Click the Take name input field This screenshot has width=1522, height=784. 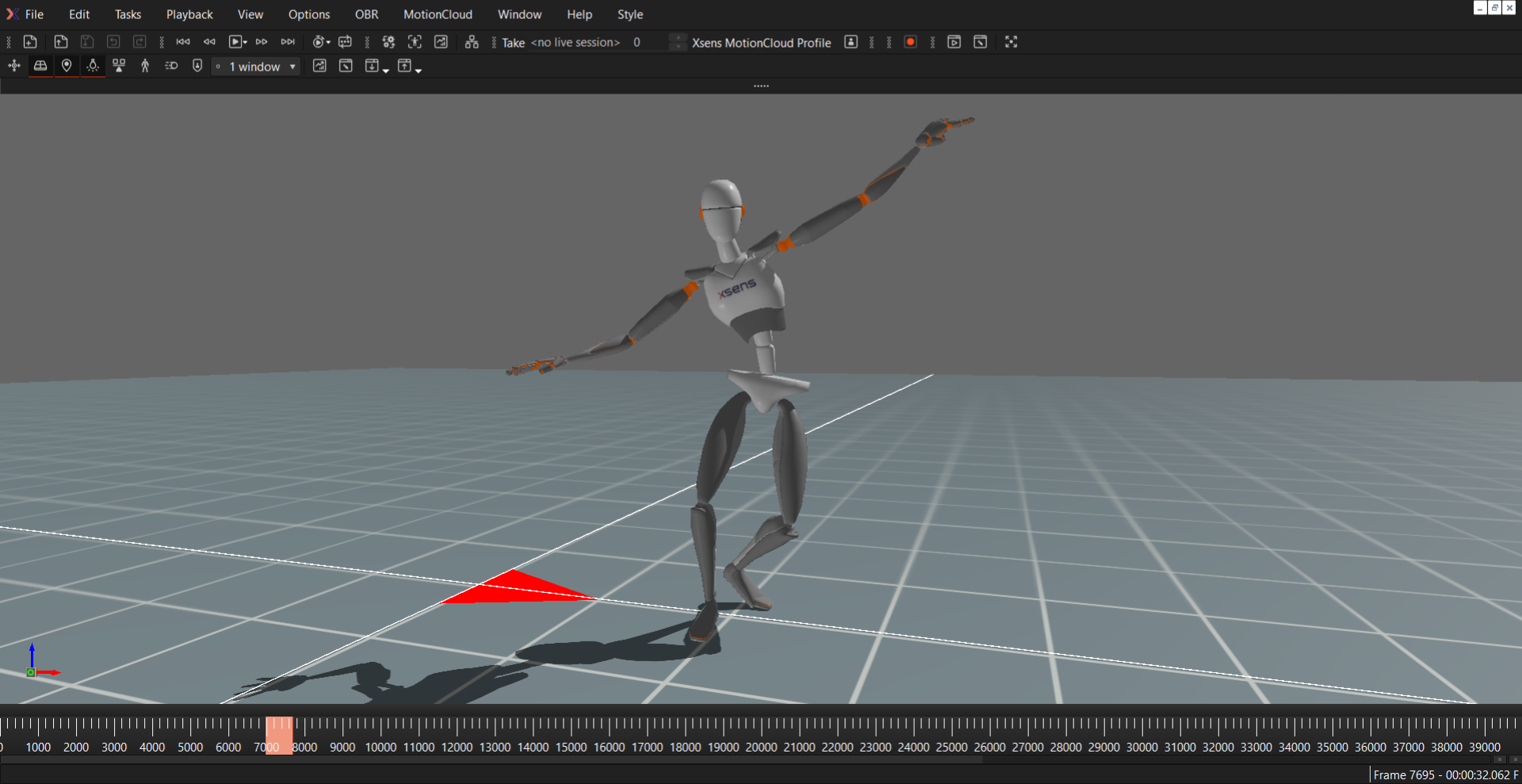(x=576, y=43)
